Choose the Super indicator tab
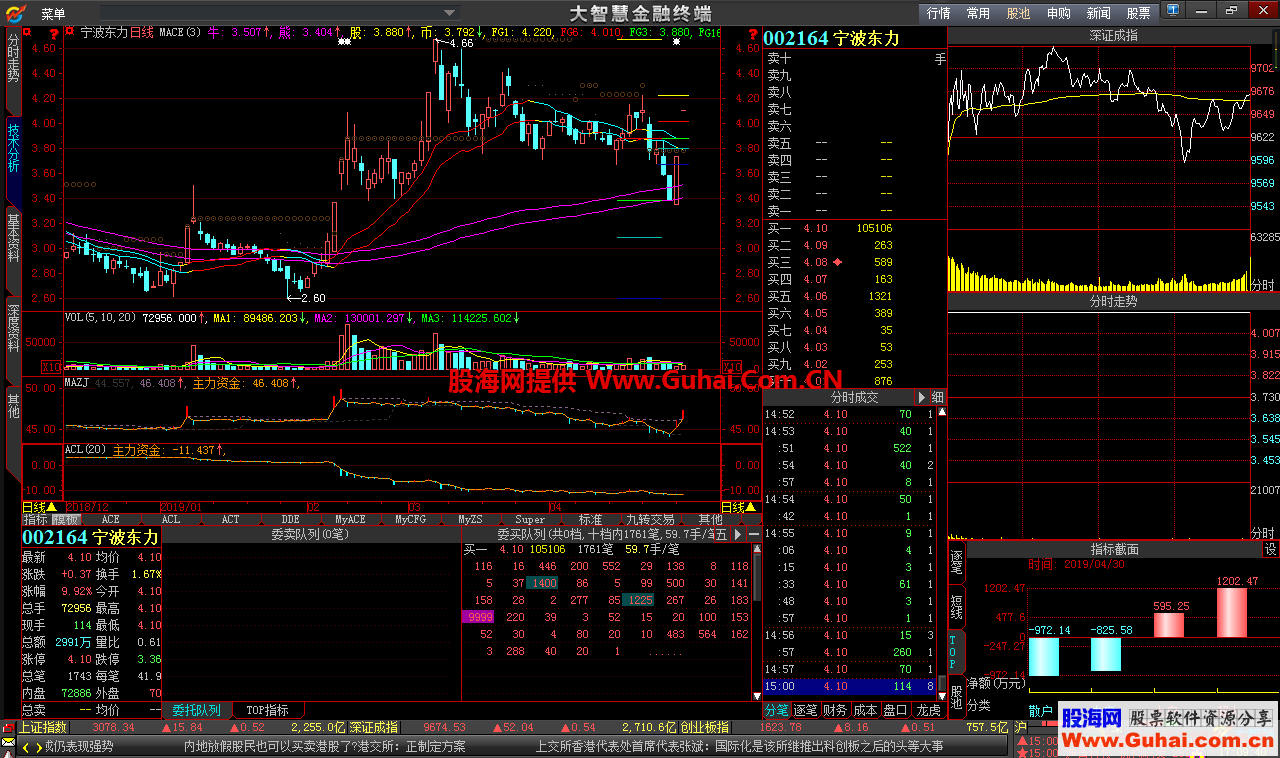This screenshot has height=758, width=1280. [530, 520]
